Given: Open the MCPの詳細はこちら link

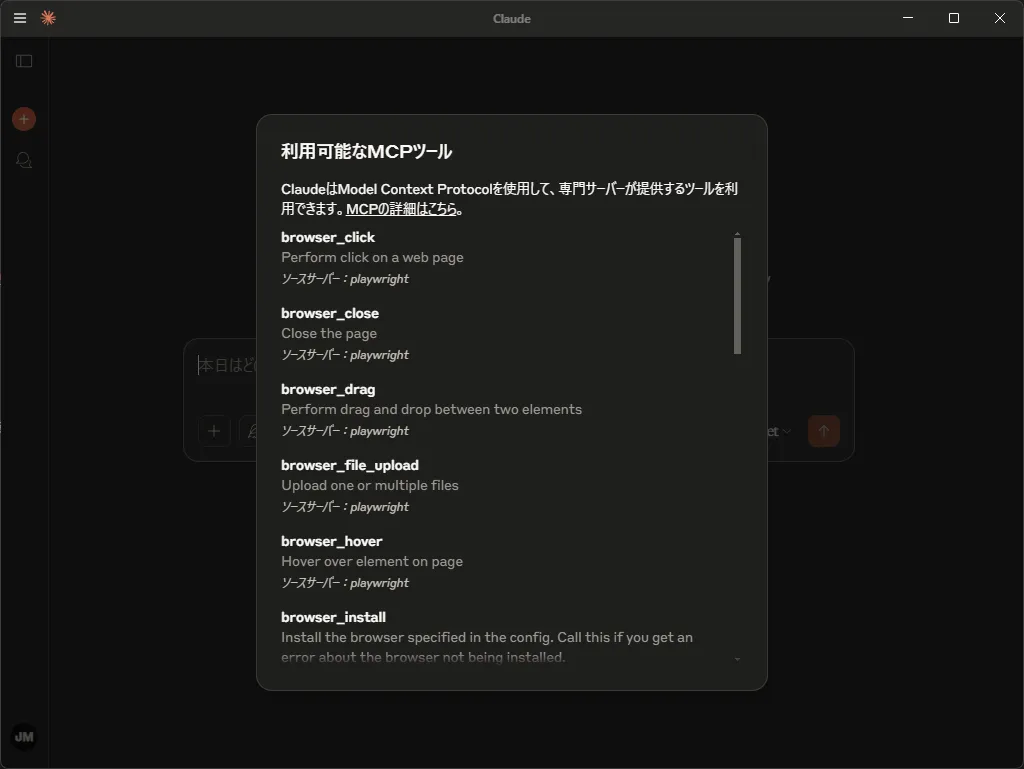Looking at the screenshot, I should coord(401,209).
